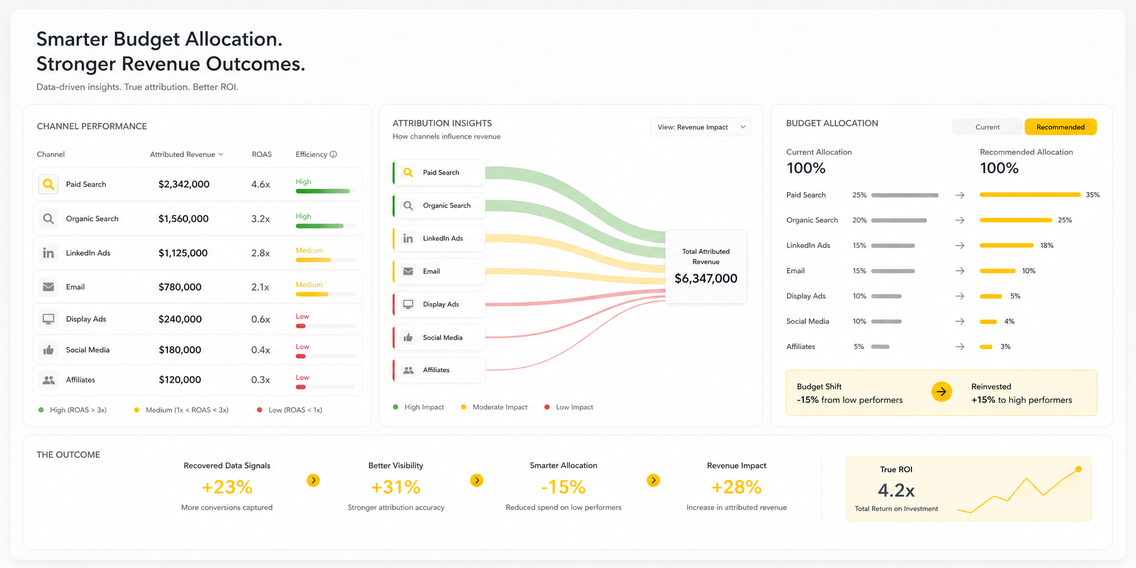Click the Social Media recommended 4% bar
This screenshot has height=568, width=1136.
pos(988,322)
